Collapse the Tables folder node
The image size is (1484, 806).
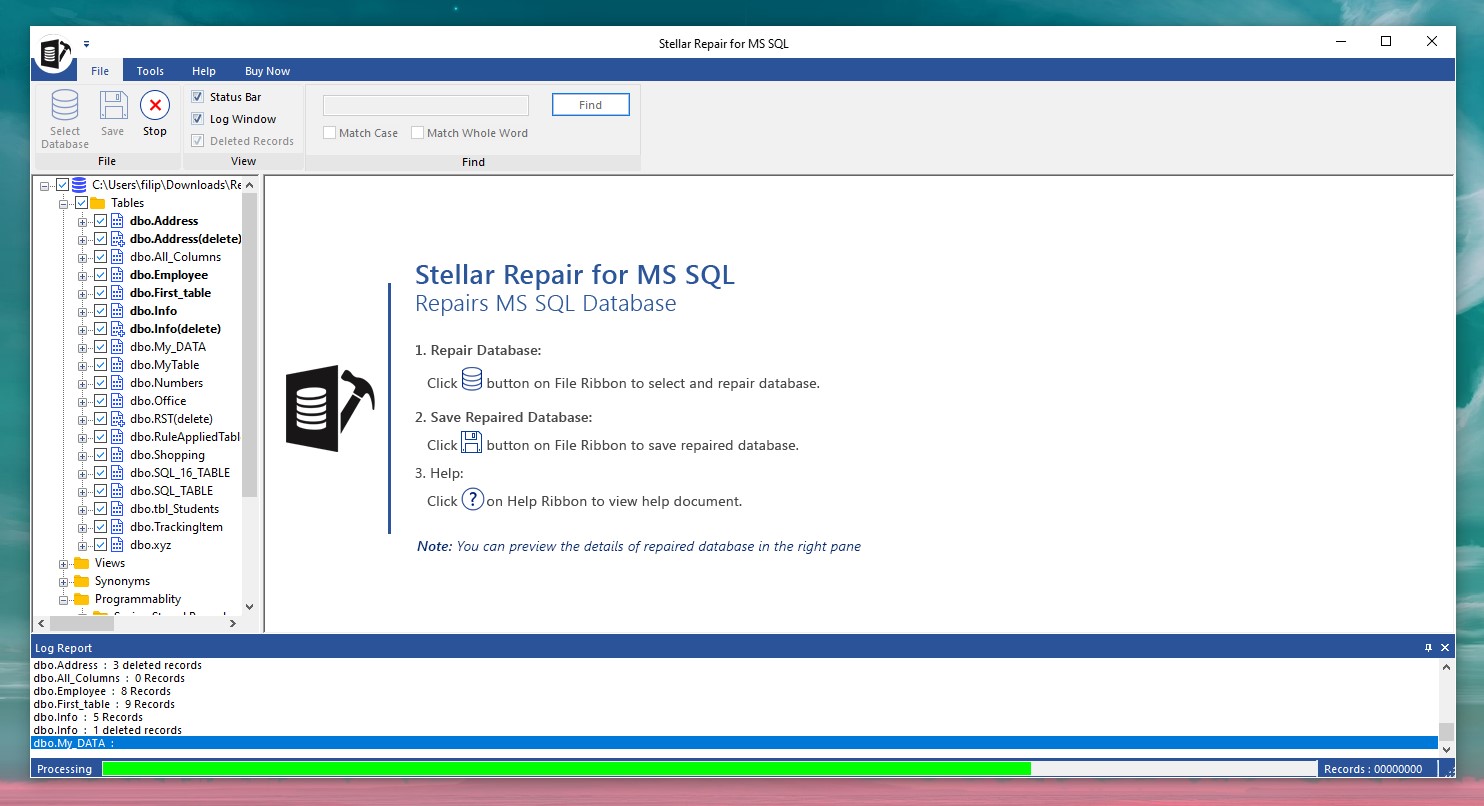64,203
